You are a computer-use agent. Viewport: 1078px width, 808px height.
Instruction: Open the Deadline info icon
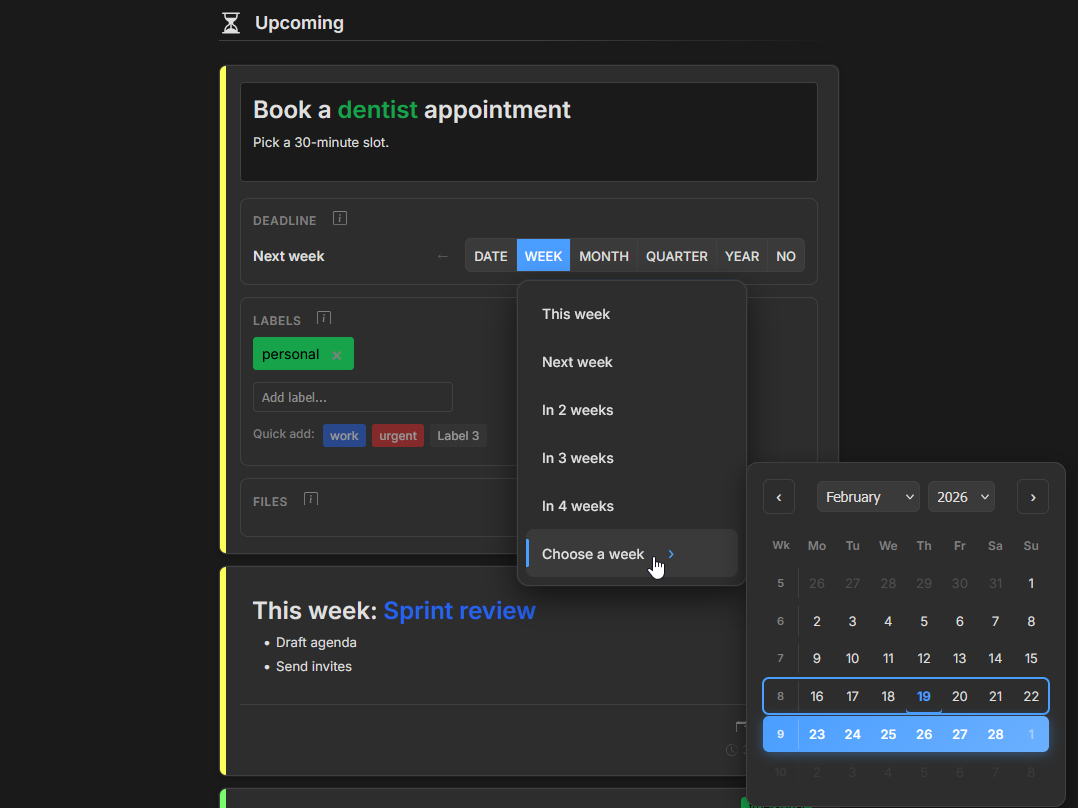(x=340, y=219)
